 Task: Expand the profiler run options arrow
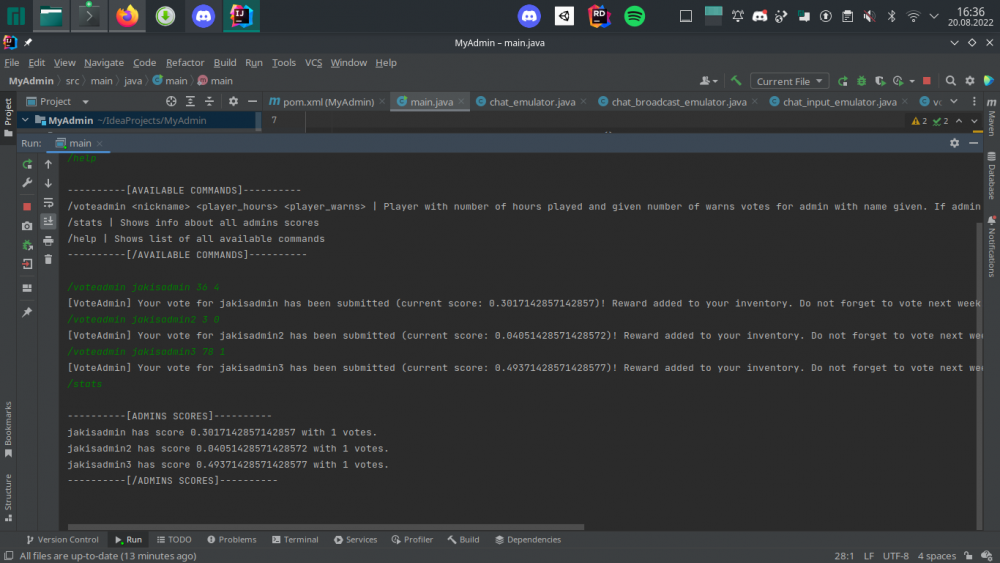[x=912, y=82]
